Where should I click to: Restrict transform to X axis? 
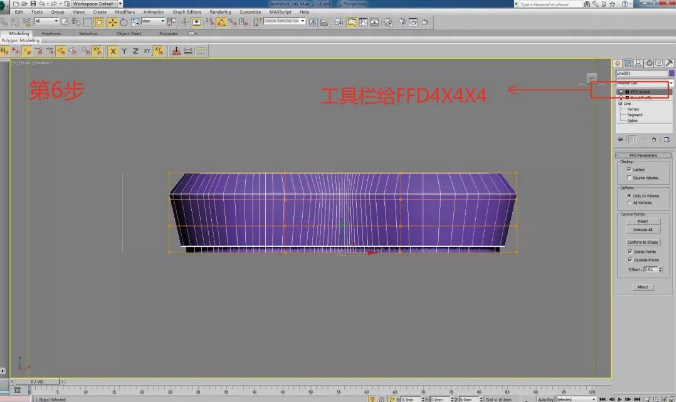pyautogui.click(x=112, y=50)
